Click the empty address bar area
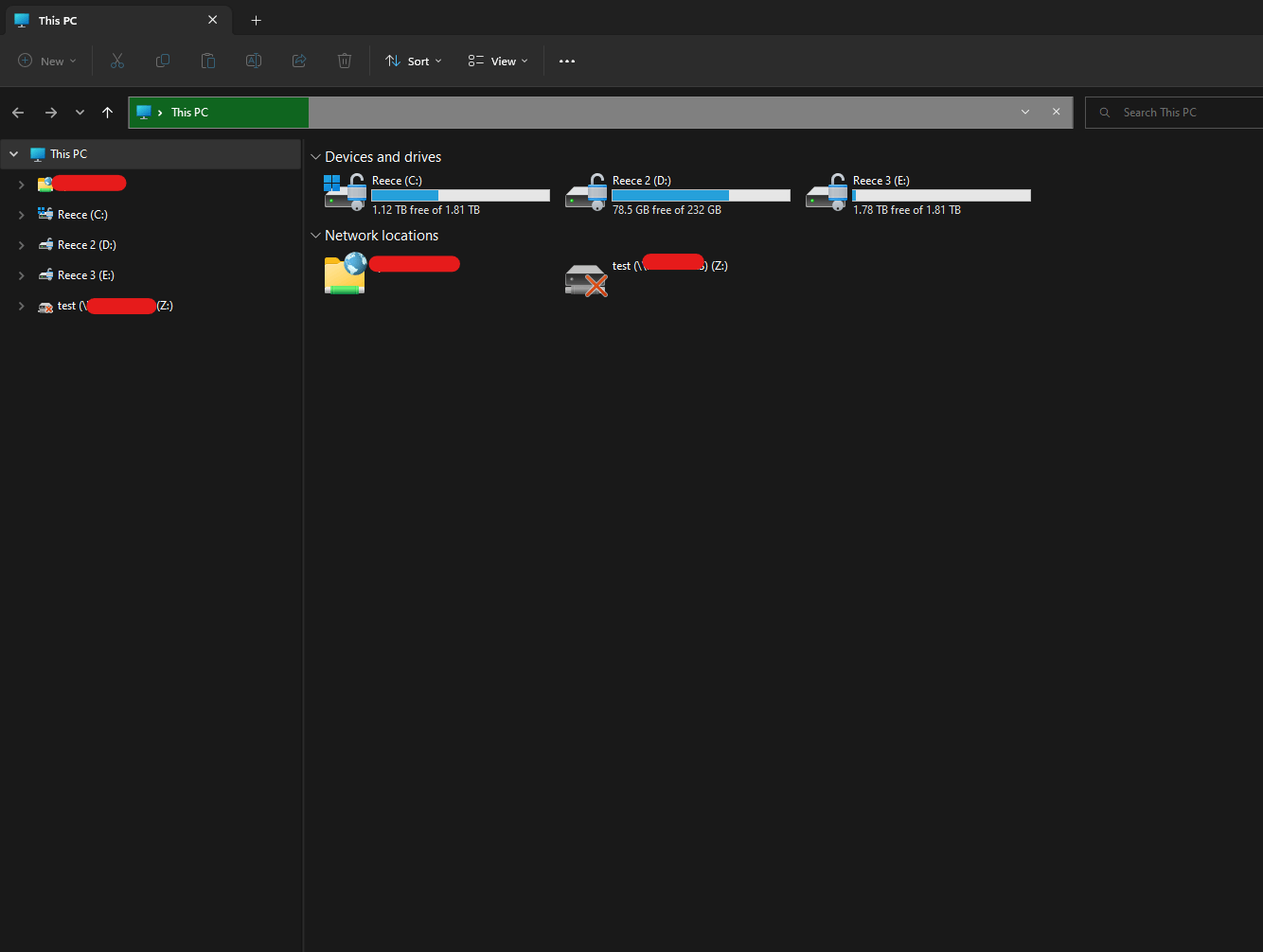 coord(663,112)
